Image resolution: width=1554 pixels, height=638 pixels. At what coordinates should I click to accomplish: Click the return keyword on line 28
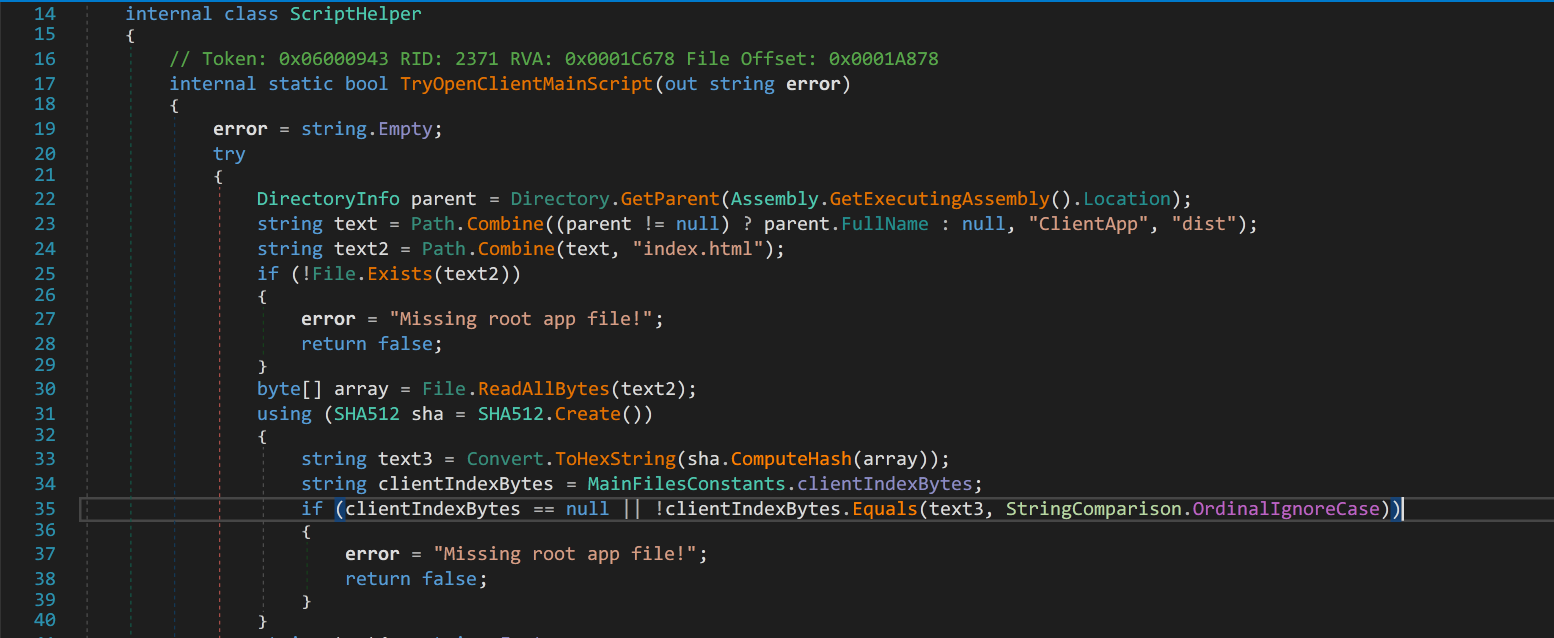tap(333, 343)
